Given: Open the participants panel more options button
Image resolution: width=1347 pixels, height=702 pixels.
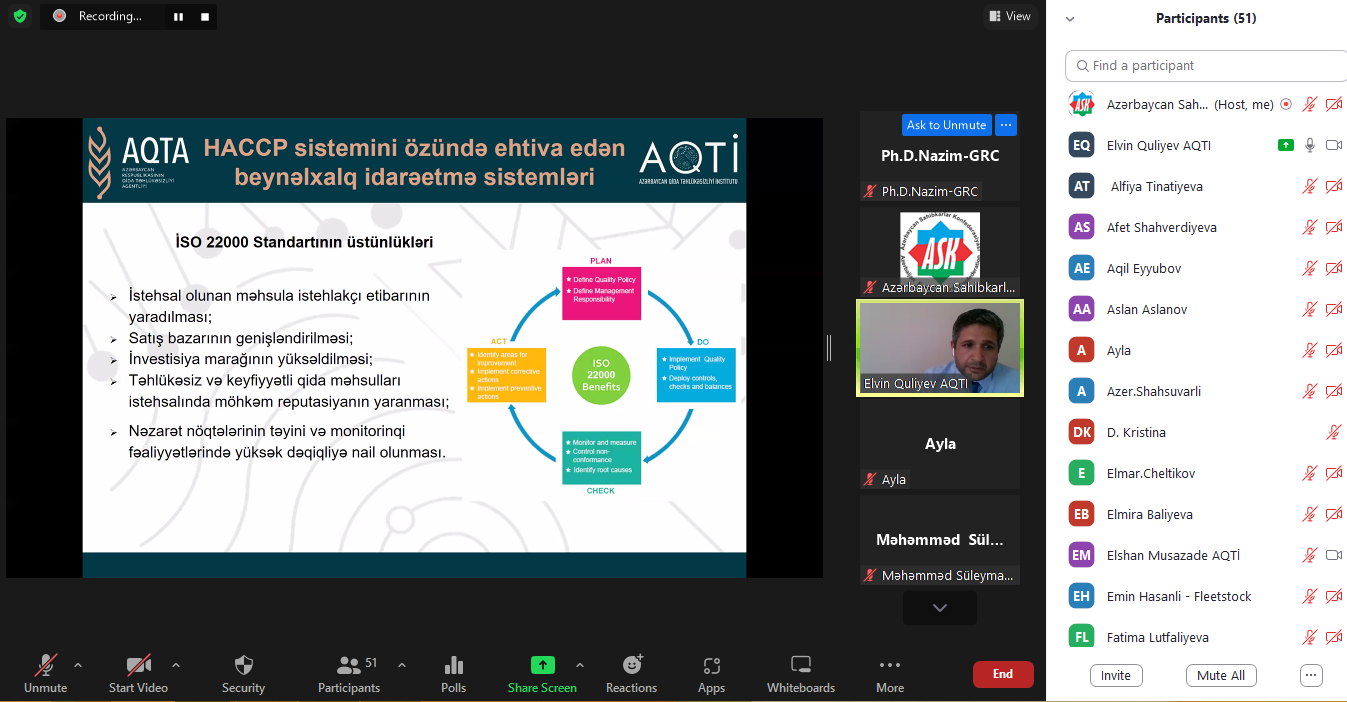Looking at the screenshot, I should (1311, 675).
